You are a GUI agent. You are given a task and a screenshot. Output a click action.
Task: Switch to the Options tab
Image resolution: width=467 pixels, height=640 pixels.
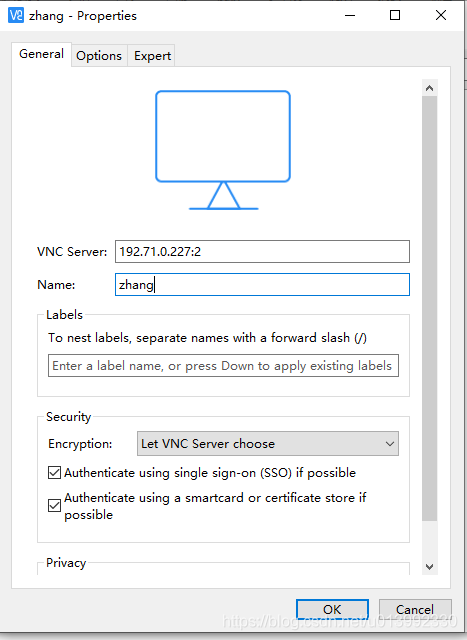(x=99, y=56)
